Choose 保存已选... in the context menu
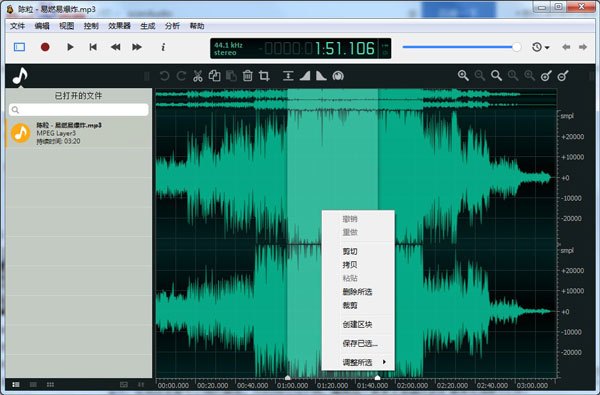The width and height of the screenshot is (600, 395). click(x=358, y=343)
